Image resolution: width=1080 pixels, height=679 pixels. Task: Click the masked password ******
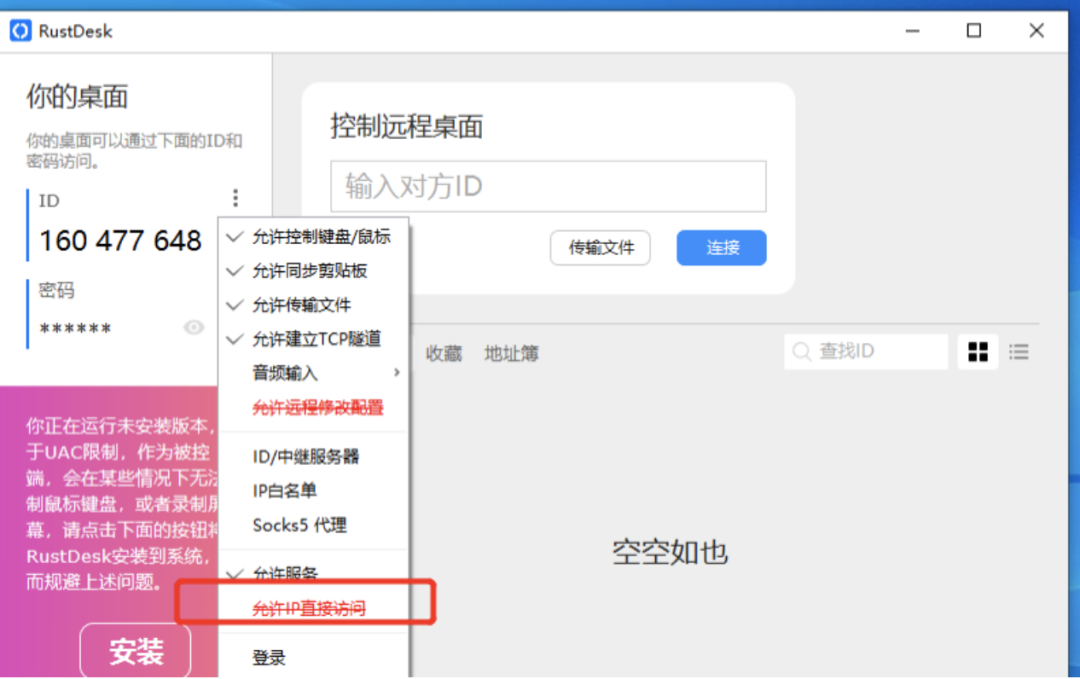[x=75, y=328]
